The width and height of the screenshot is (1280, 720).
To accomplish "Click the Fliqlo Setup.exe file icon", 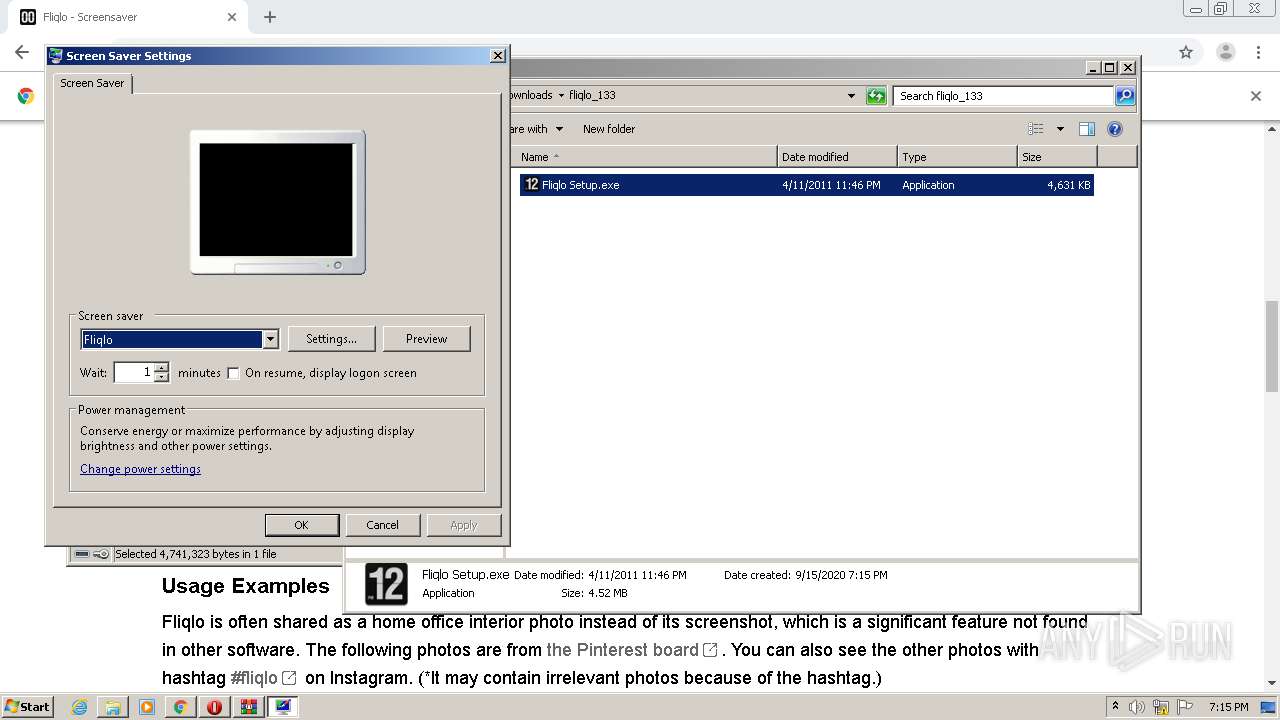I will pyautogui.click(x=531, y=185).
